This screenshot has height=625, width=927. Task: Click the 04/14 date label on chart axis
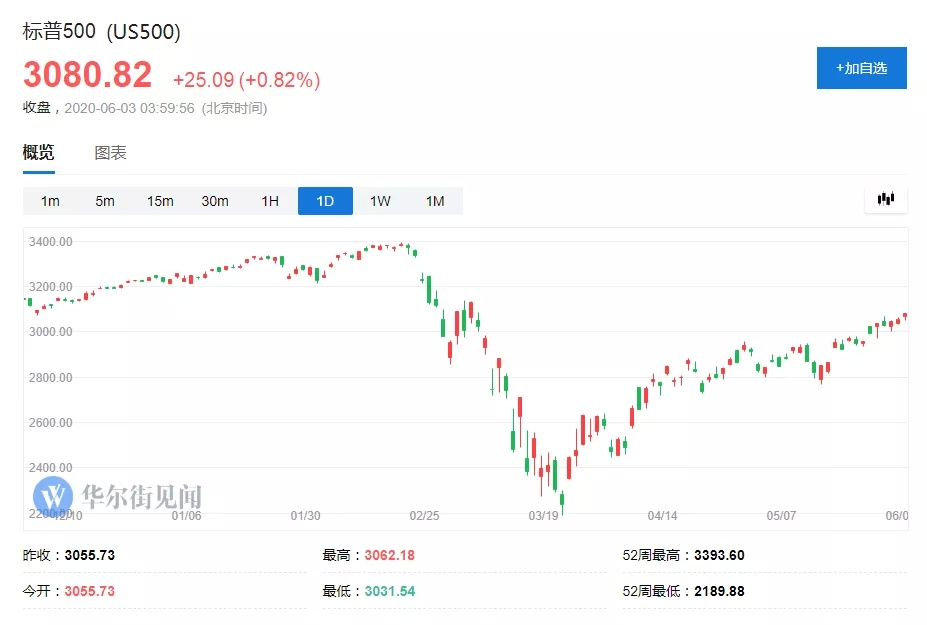pyautogui.click(x=662, y=516)
